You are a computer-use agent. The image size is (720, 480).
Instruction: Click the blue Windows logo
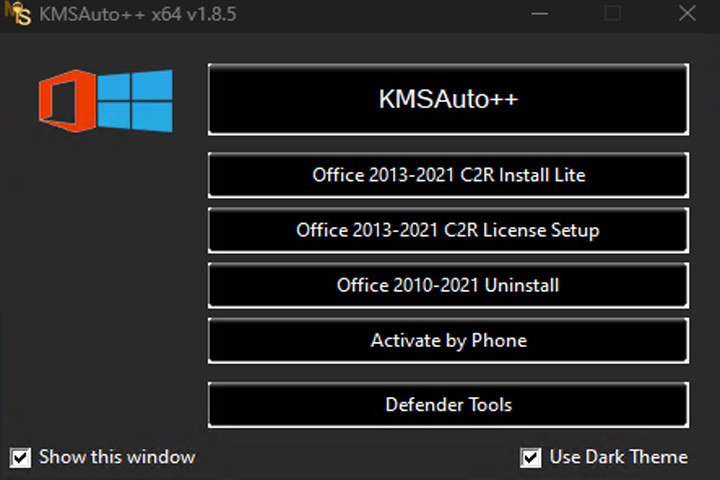point(135,101)
